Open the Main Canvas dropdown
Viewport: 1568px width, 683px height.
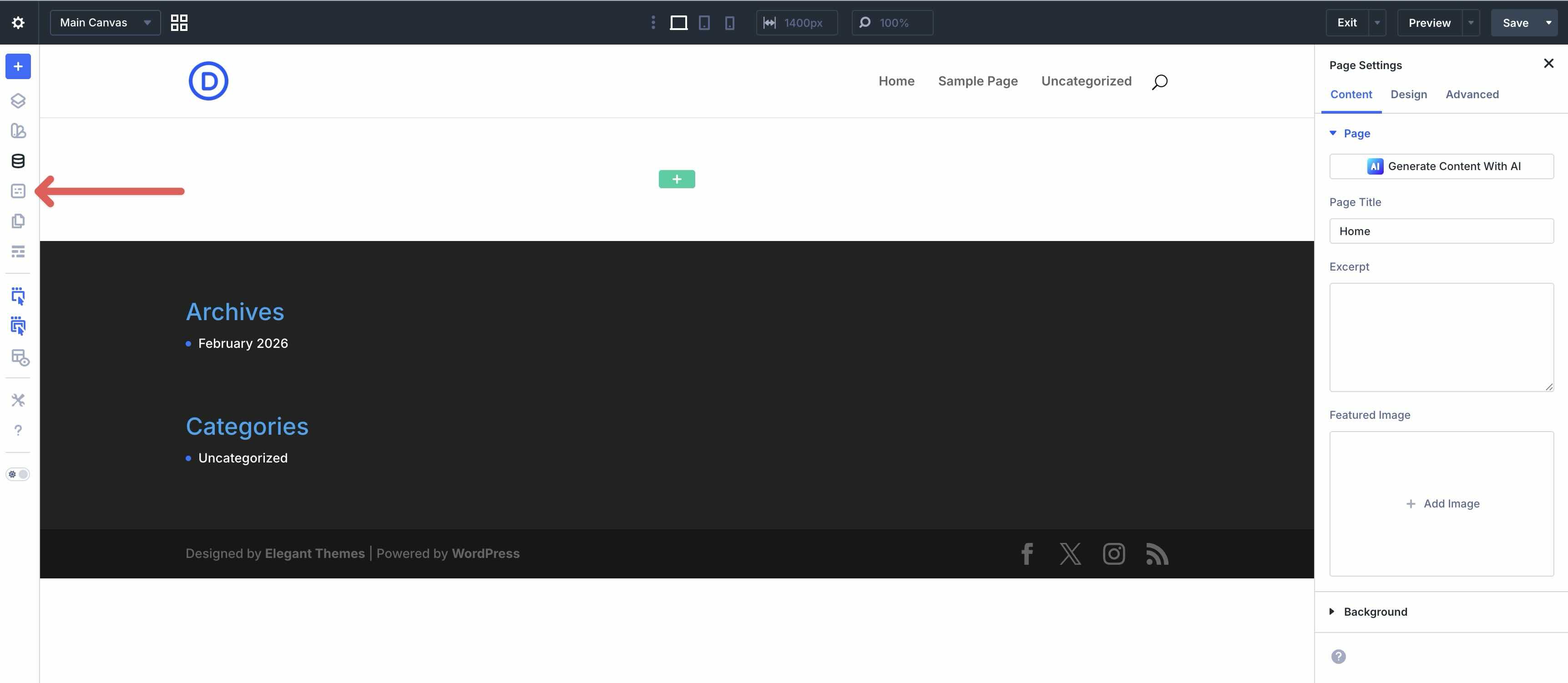coord(104,22)
